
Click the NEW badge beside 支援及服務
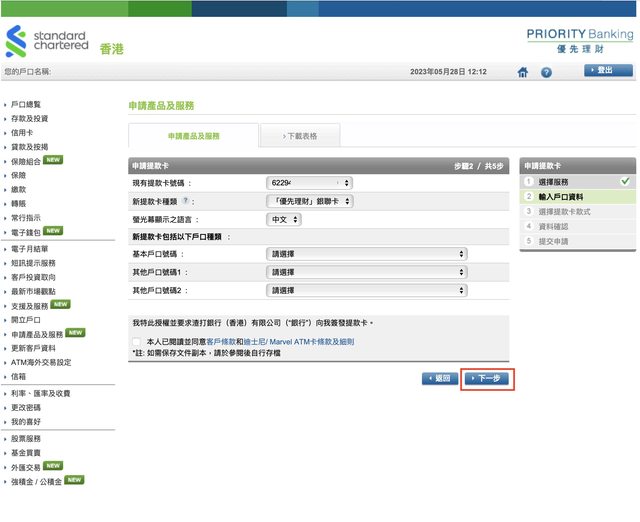pos(60,304)
